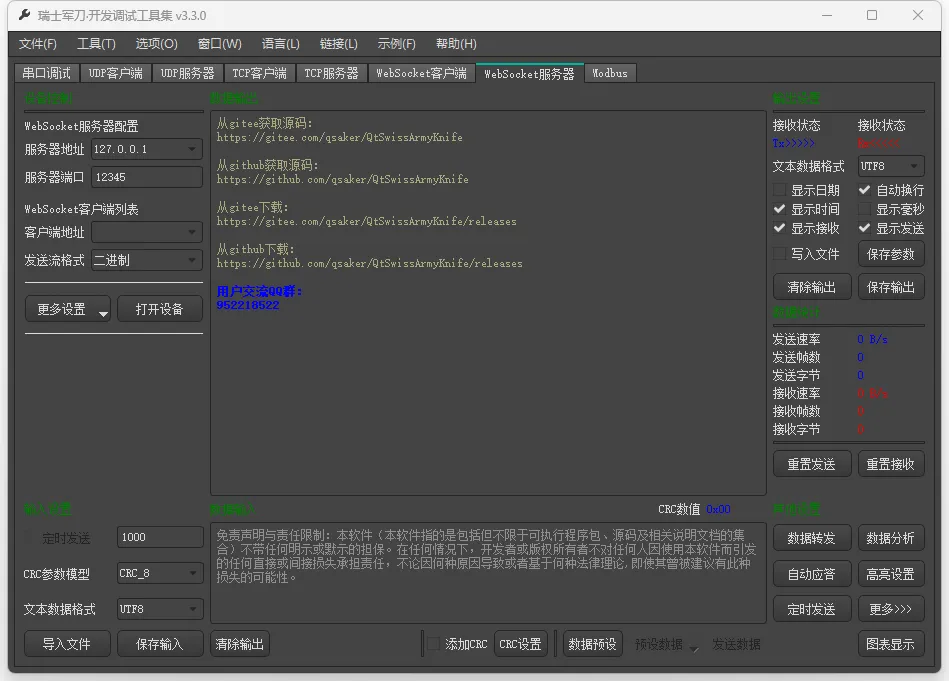Screen dimensions: 949x681
Task: Open the CRC参数模型 CRC_8 dropdown
Action: pyautogui.click(x=160, y=573)
